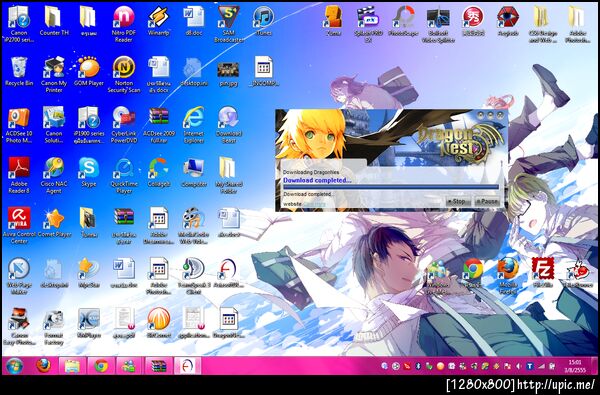Launch GOM Player
The height and width of the screenshot is (395, 600).
[x=89, y=72]
